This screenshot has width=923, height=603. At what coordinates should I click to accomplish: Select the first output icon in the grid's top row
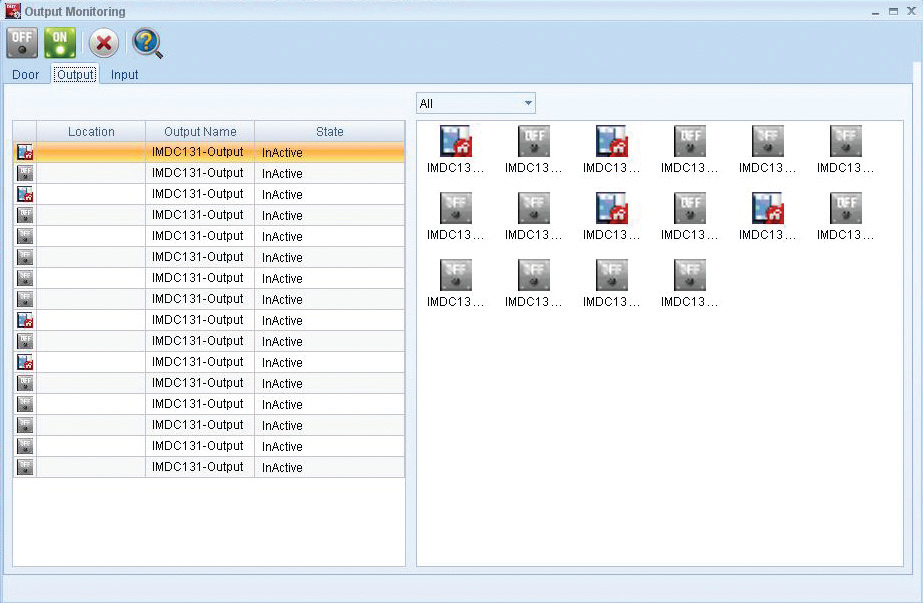pos(455,142)
